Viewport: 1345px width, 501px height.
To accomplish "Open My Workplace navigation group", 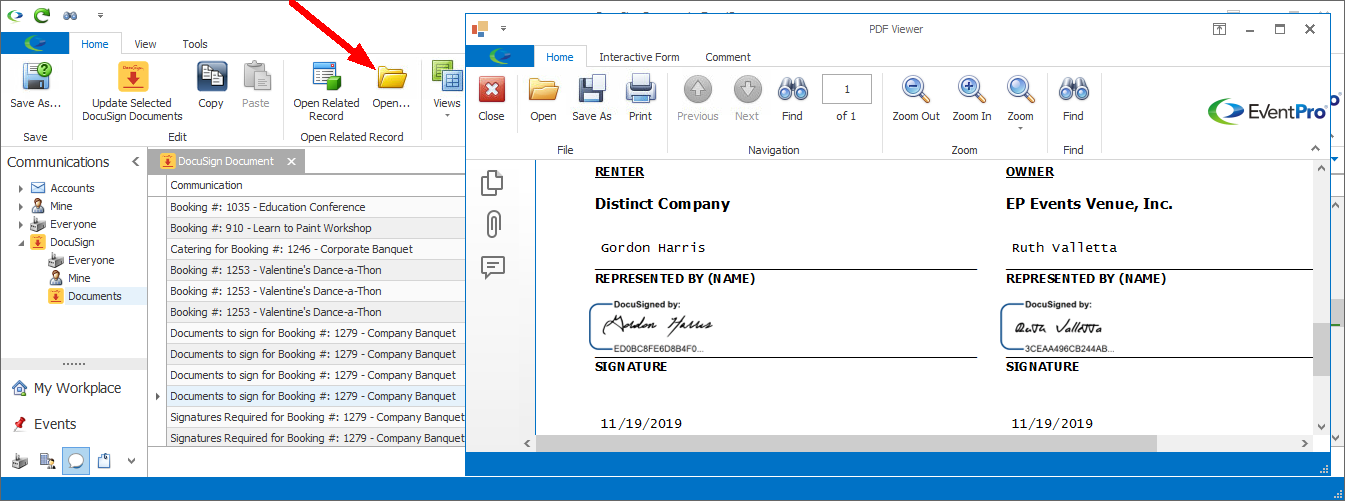I will click(72, 388).
